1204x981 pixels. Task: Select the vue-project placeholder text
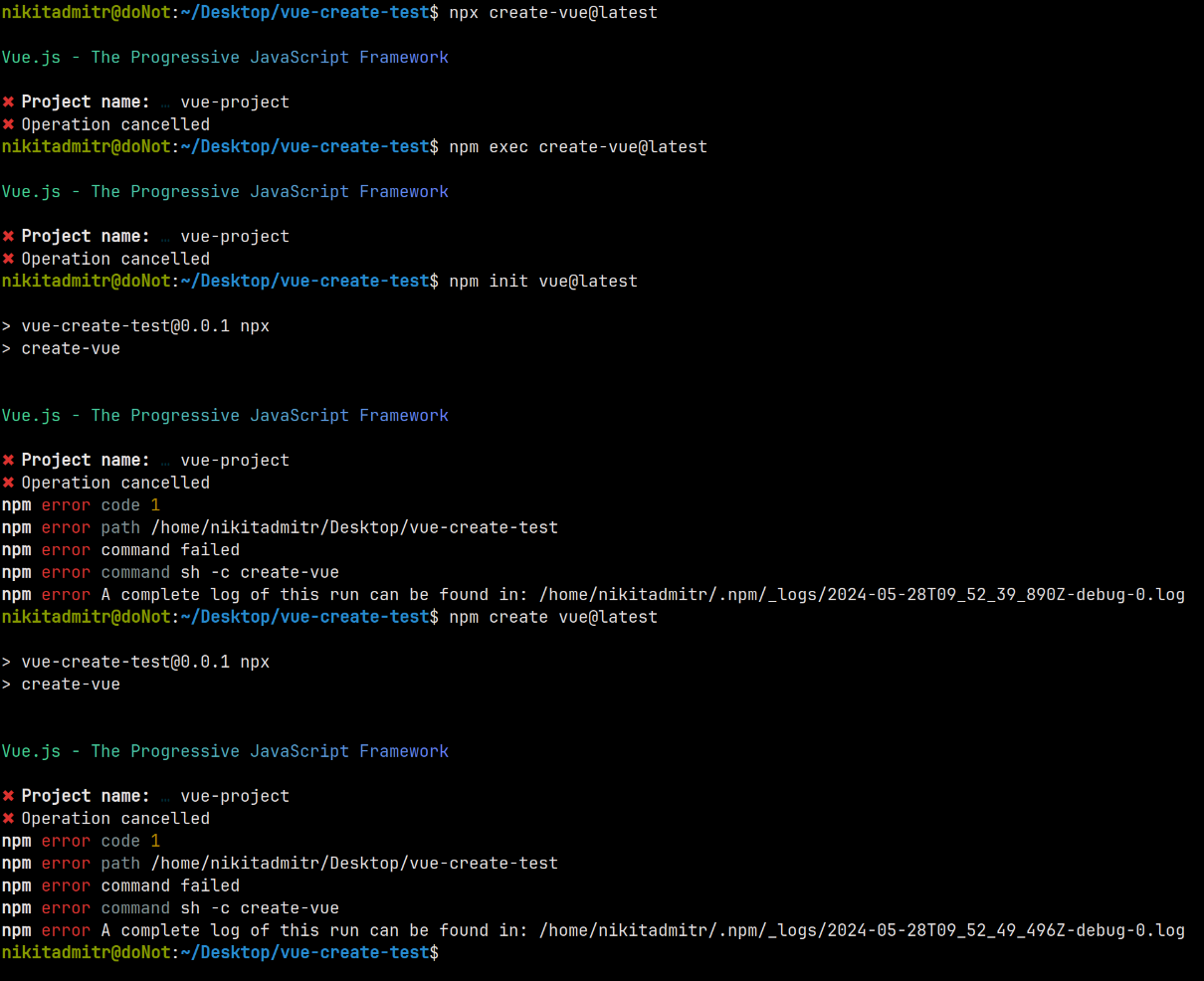coord(234,100)
